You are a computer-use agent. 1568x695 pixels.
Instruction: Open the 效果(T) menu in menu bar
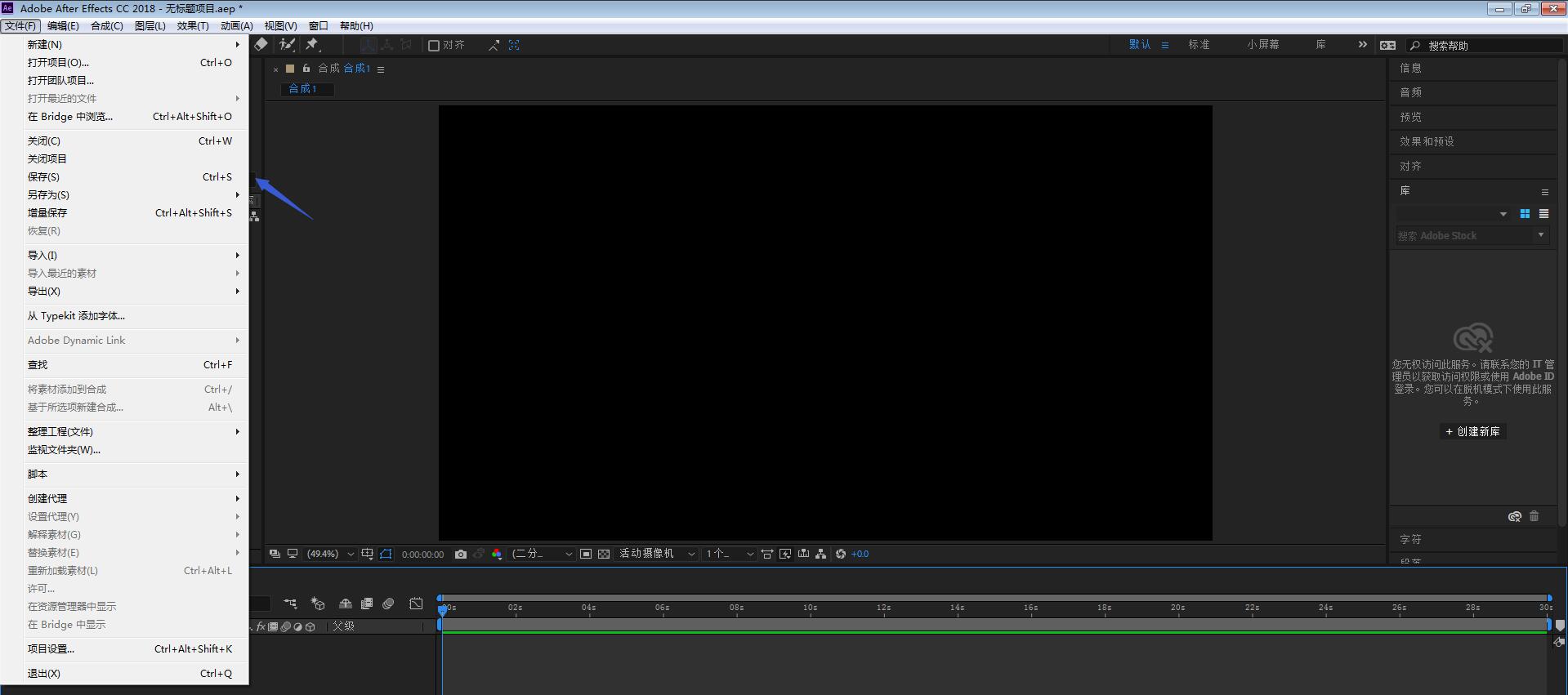(x=193, y=26)
